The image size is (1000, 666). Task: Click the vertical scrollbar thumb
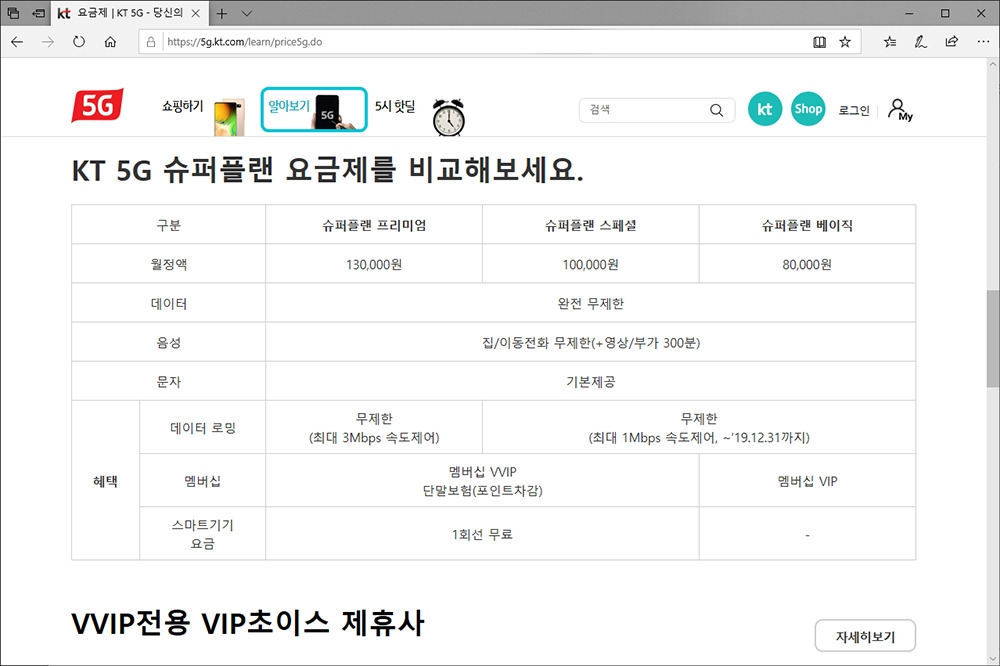pos(993,339)
